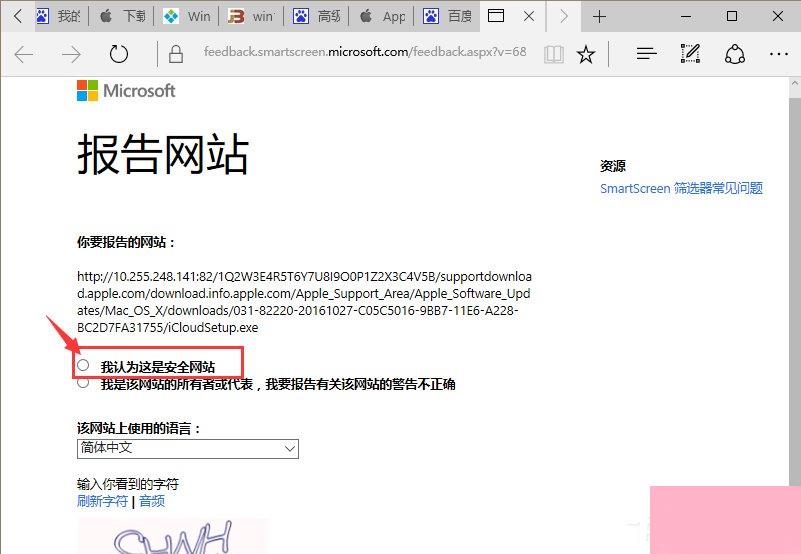Open reading view book icon

click(x=554, y=54)
